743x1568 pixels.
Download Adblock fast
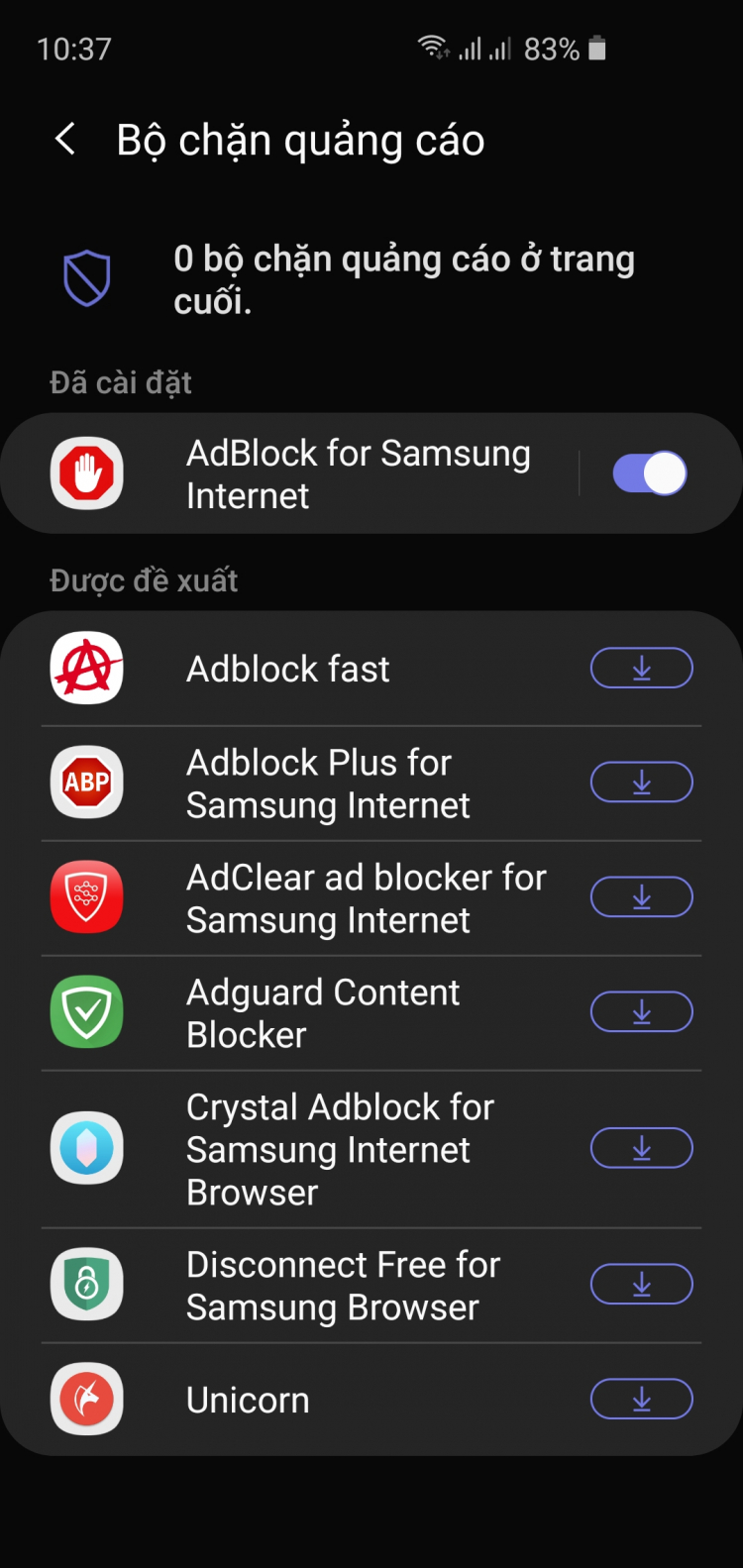[642, 668]
